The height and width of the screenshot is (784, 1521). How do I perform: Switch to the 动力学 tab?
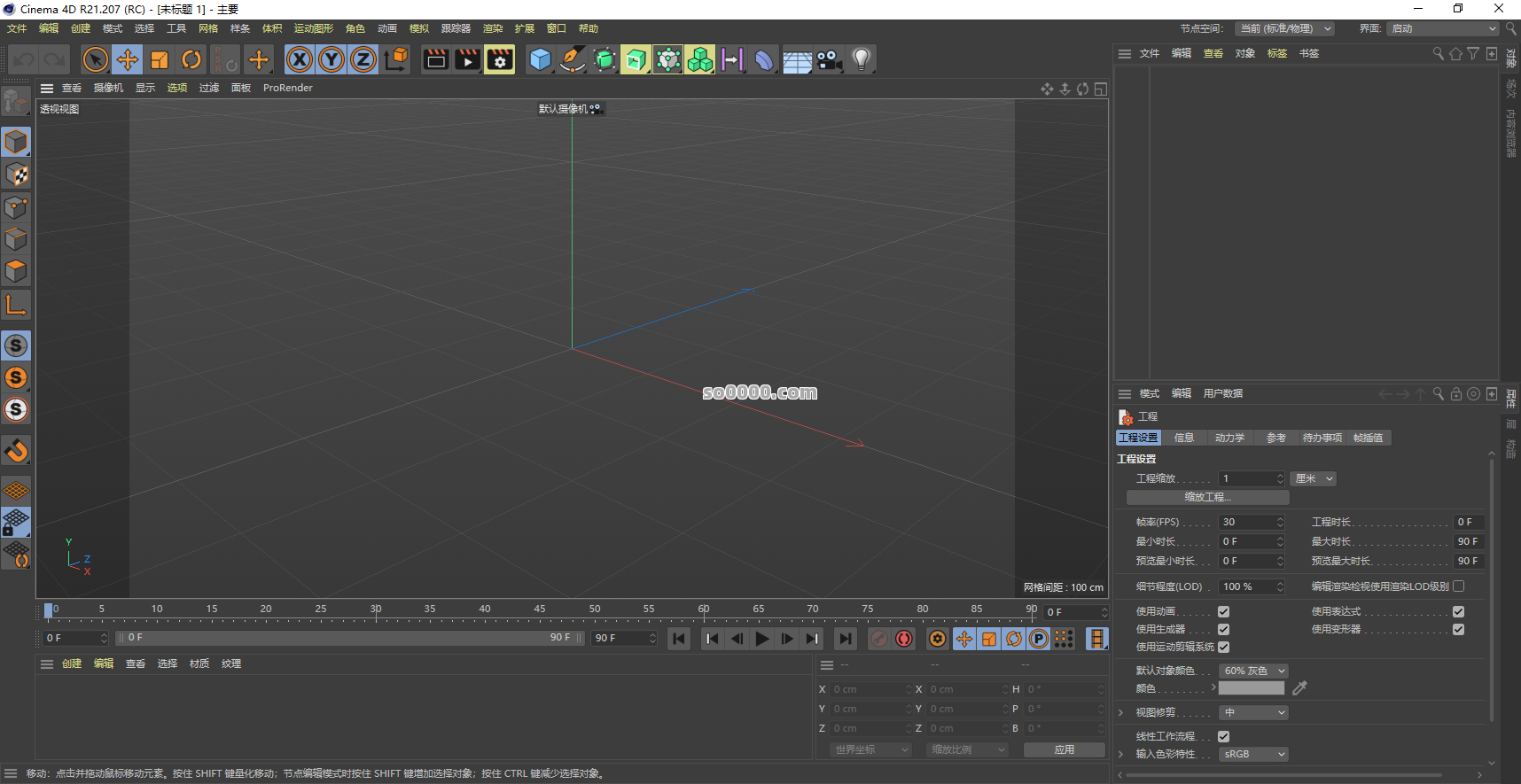pyautogui.click(x=1229, y=438)
